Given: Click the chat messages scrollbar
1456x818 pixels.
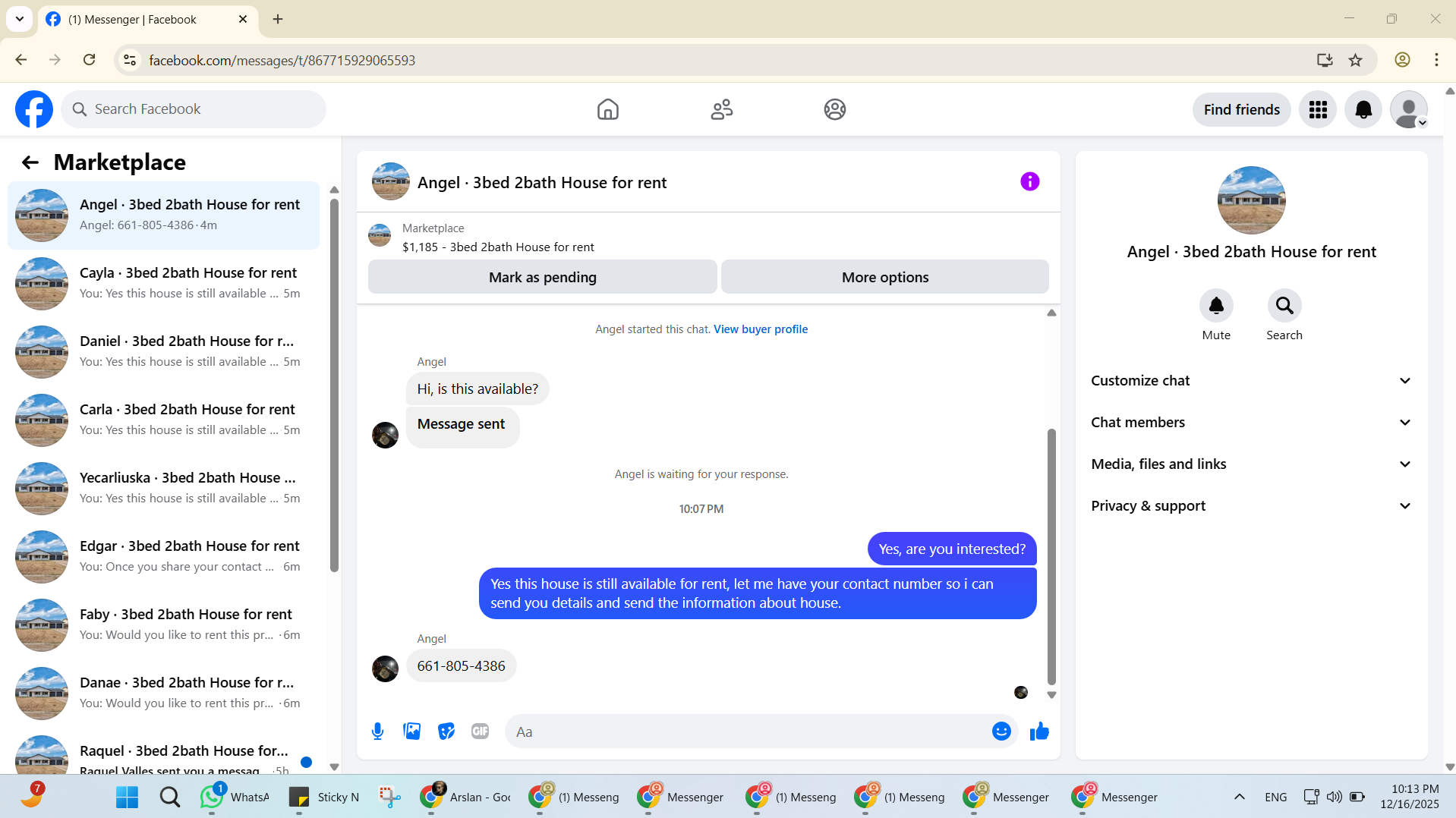Looking at the screenshot, I should coord(1051,556).
